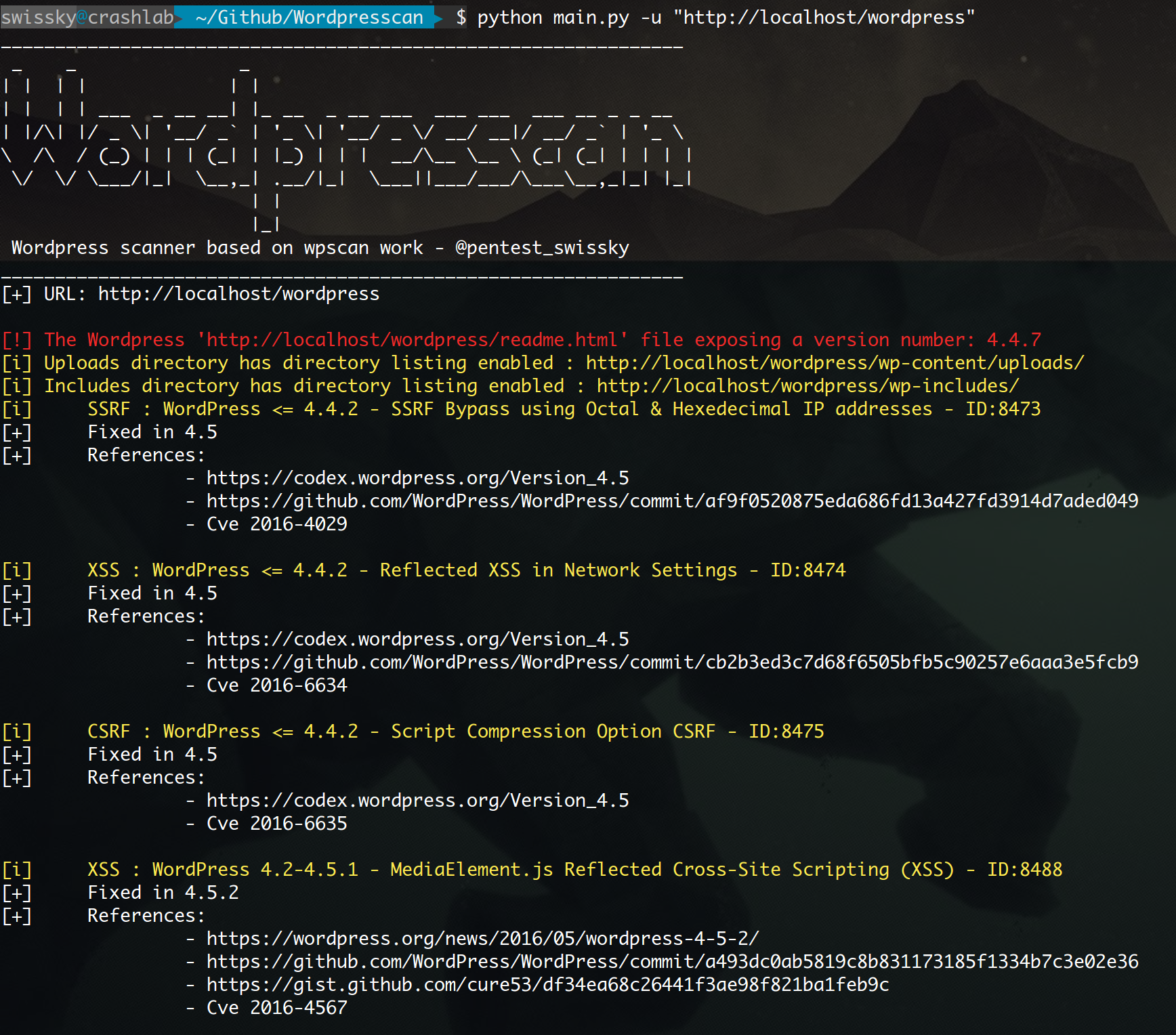Click the ~/Github/Wordpresscan path segment

(x=309, y=17)
